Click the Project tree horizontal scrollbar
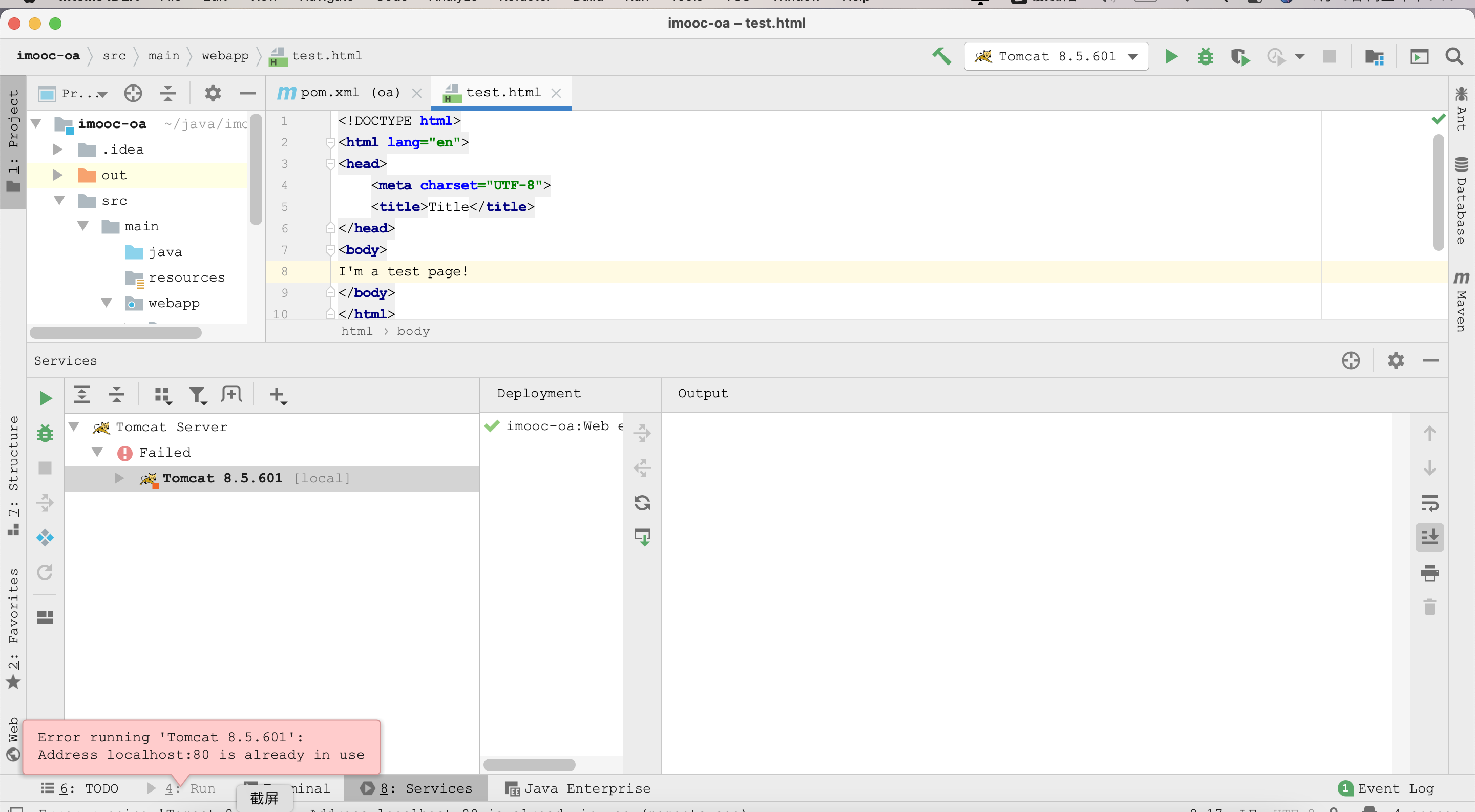This screenshot has width=1475, height=812. pos(116,332)
